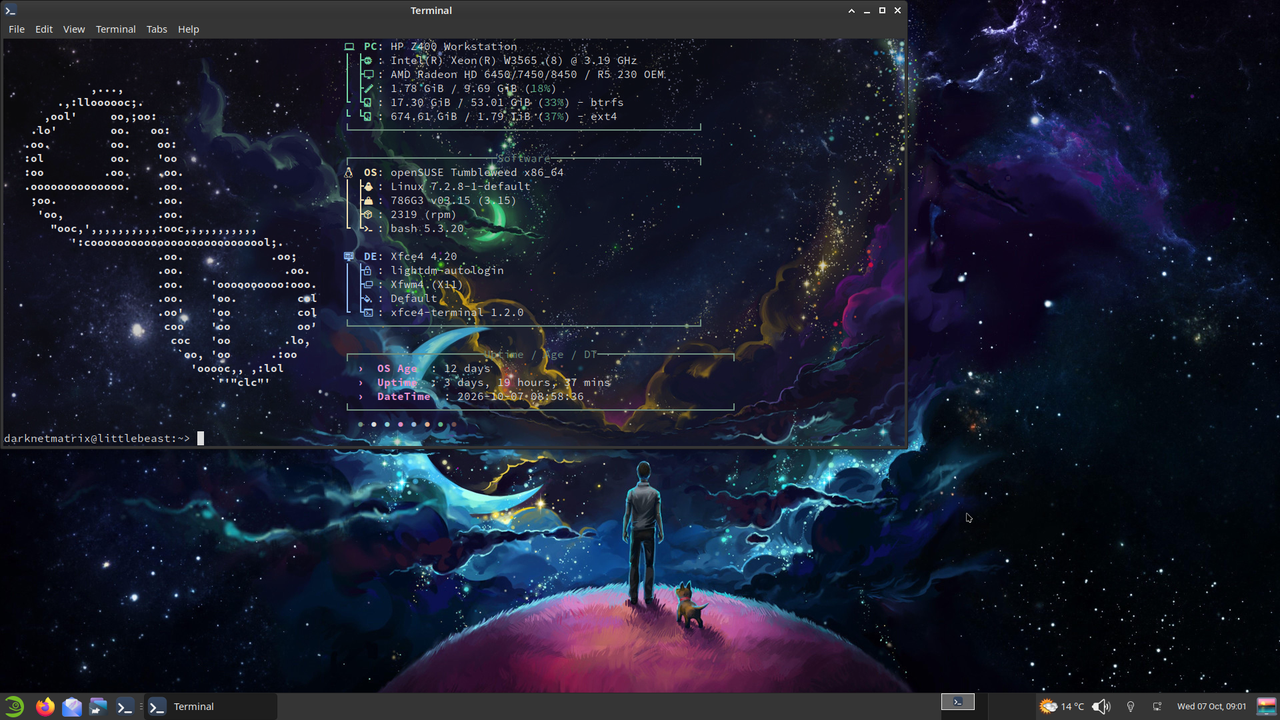Open the openSUSE applications menu
The height and width of the screenshot is (720, 1280).
tap(15, 706)
